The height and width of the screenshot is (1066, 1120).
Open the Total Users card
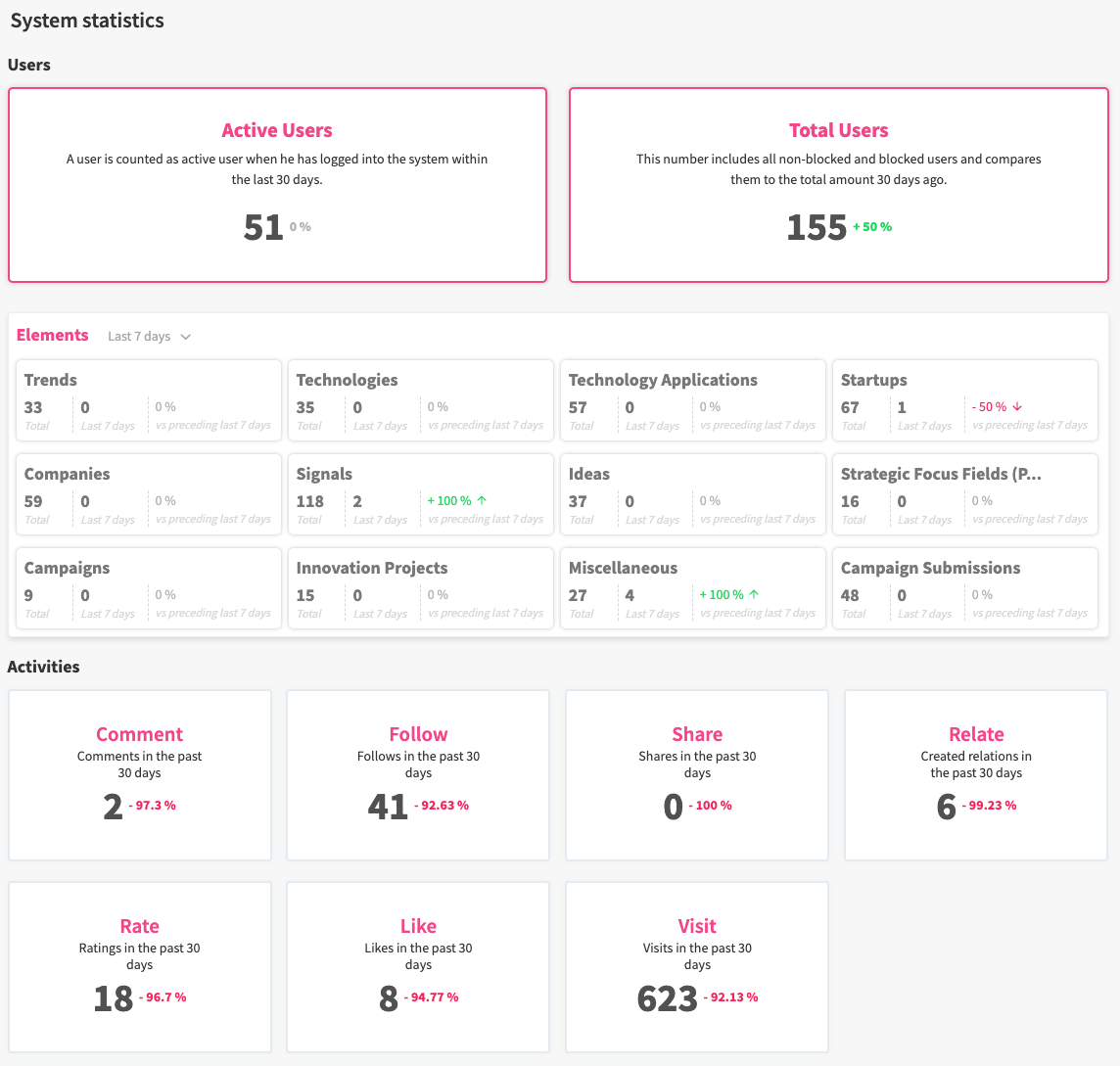[x=839, y=185]
